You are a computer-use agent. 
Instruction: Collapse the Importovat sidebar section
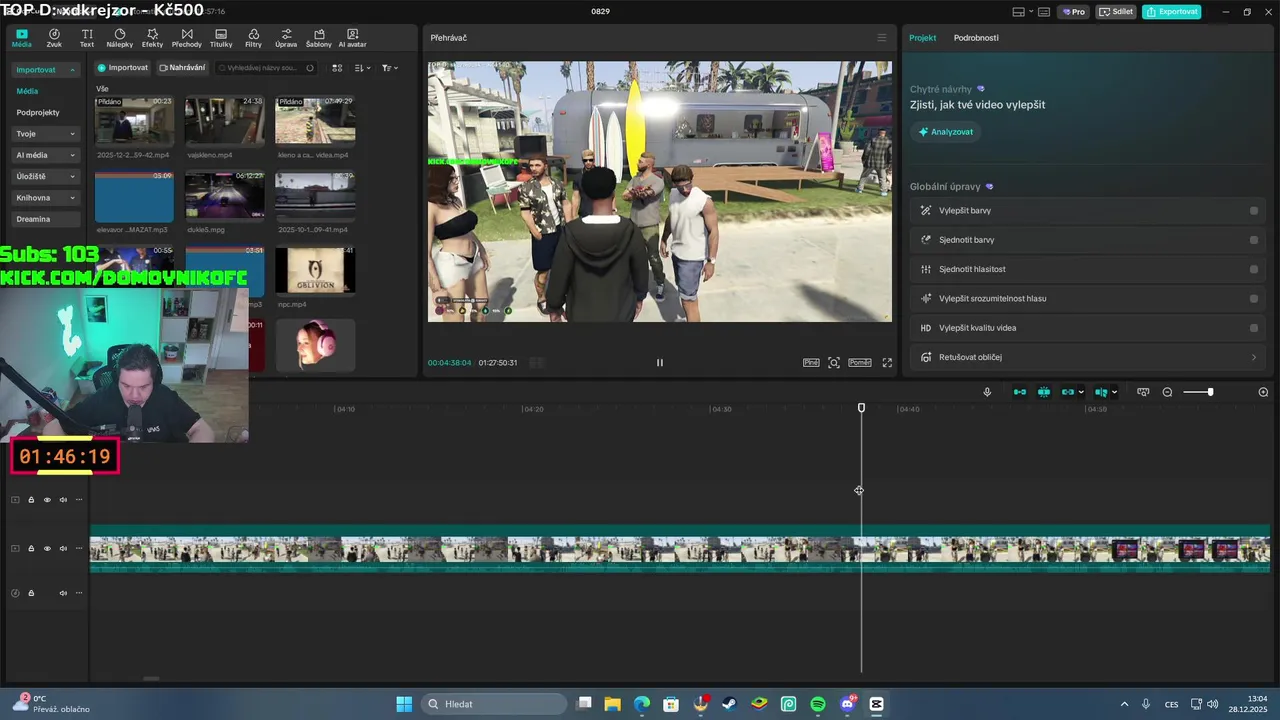(72, 70)
